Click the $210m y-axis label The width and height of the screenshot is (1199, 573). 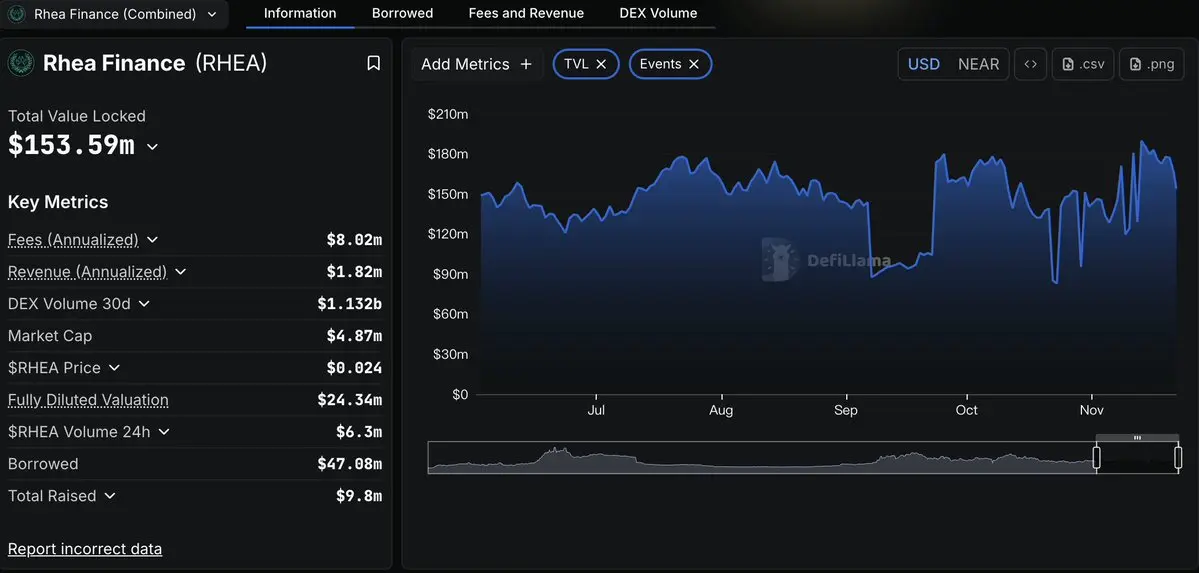coord(447,114)
